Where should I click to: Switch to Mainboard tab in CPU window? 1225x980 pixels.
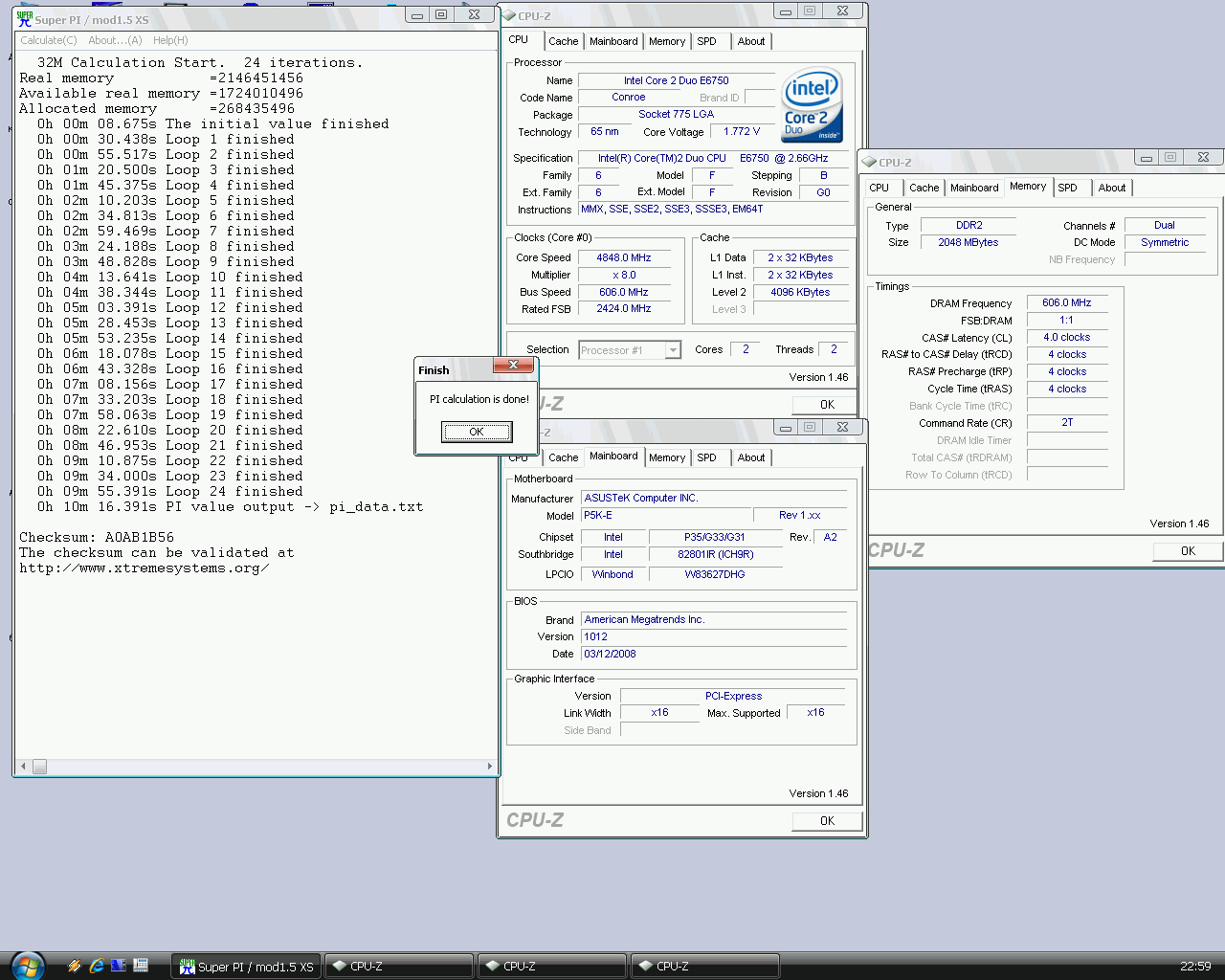point(613,41)
